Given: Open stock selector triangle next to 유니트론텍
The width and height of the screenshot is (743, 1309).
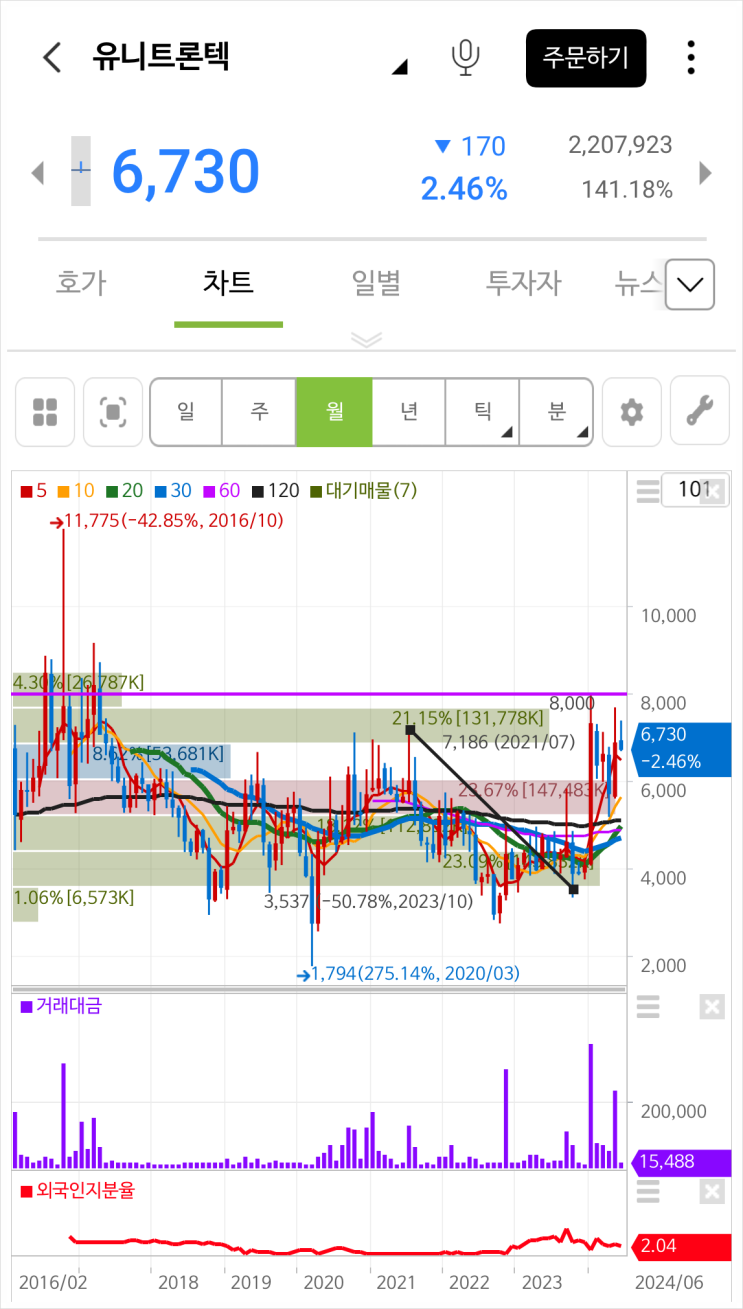Looking at the screenshot, I should (x=399, y=67).
